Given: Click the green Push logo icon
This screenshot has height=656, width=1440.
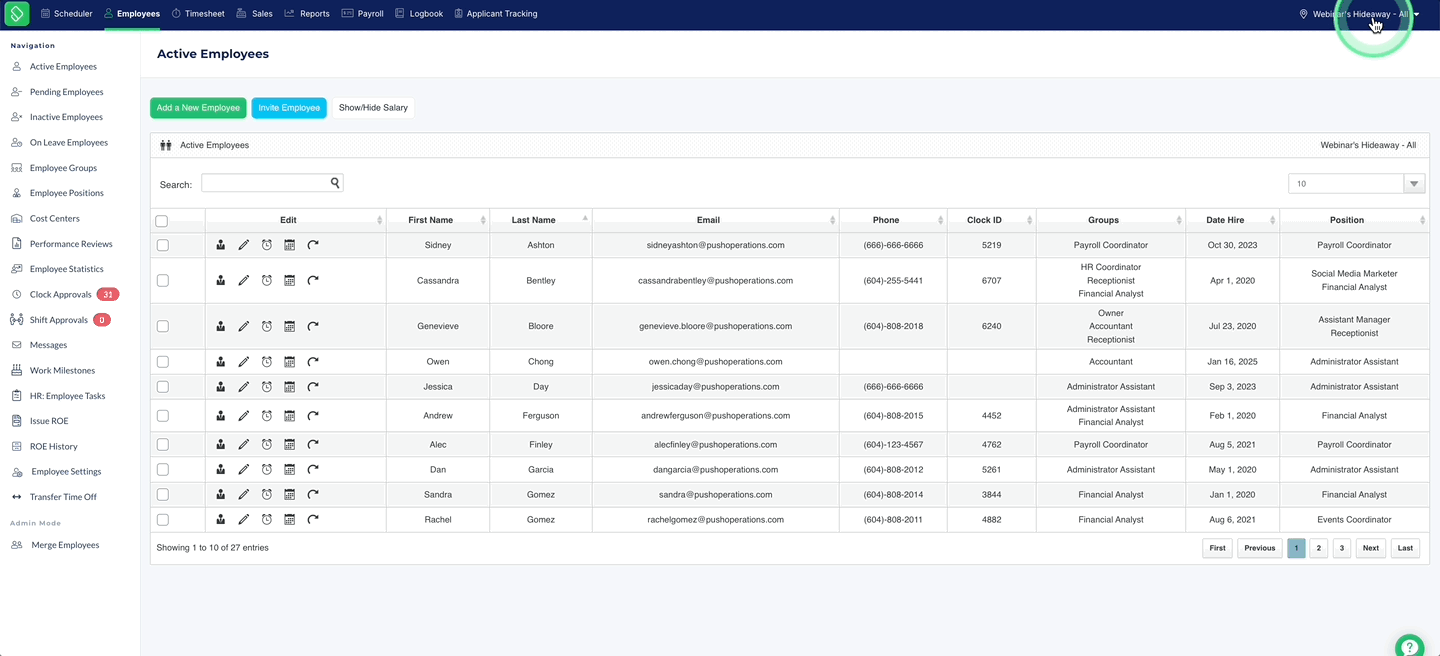Looking at the screenshot, I should tap(17, 14).
